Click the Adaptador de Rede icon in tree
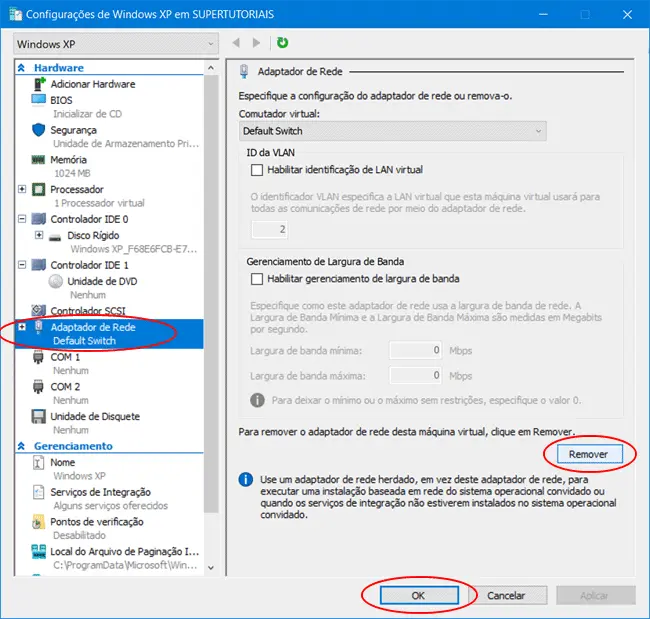Image resolution: width=650 pixels, height=619 pixels. [x=39, y=327]
